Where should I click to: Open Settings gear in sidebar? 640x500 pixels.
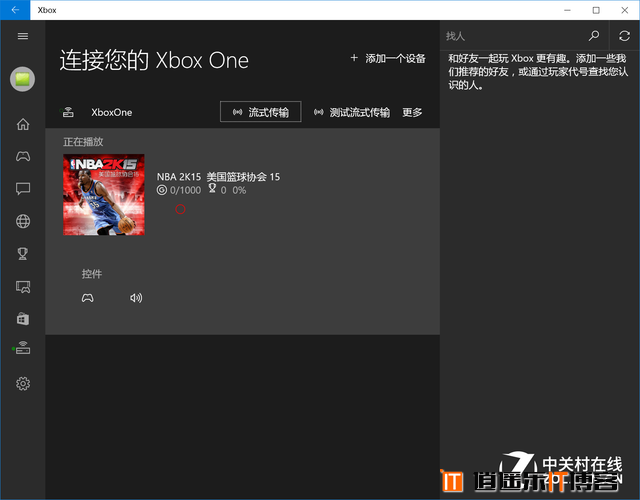tap(23, 384)
